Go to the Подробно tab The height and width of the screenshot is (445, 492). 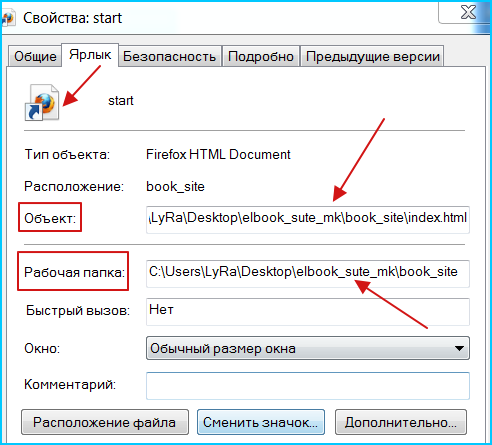point(261,56)
